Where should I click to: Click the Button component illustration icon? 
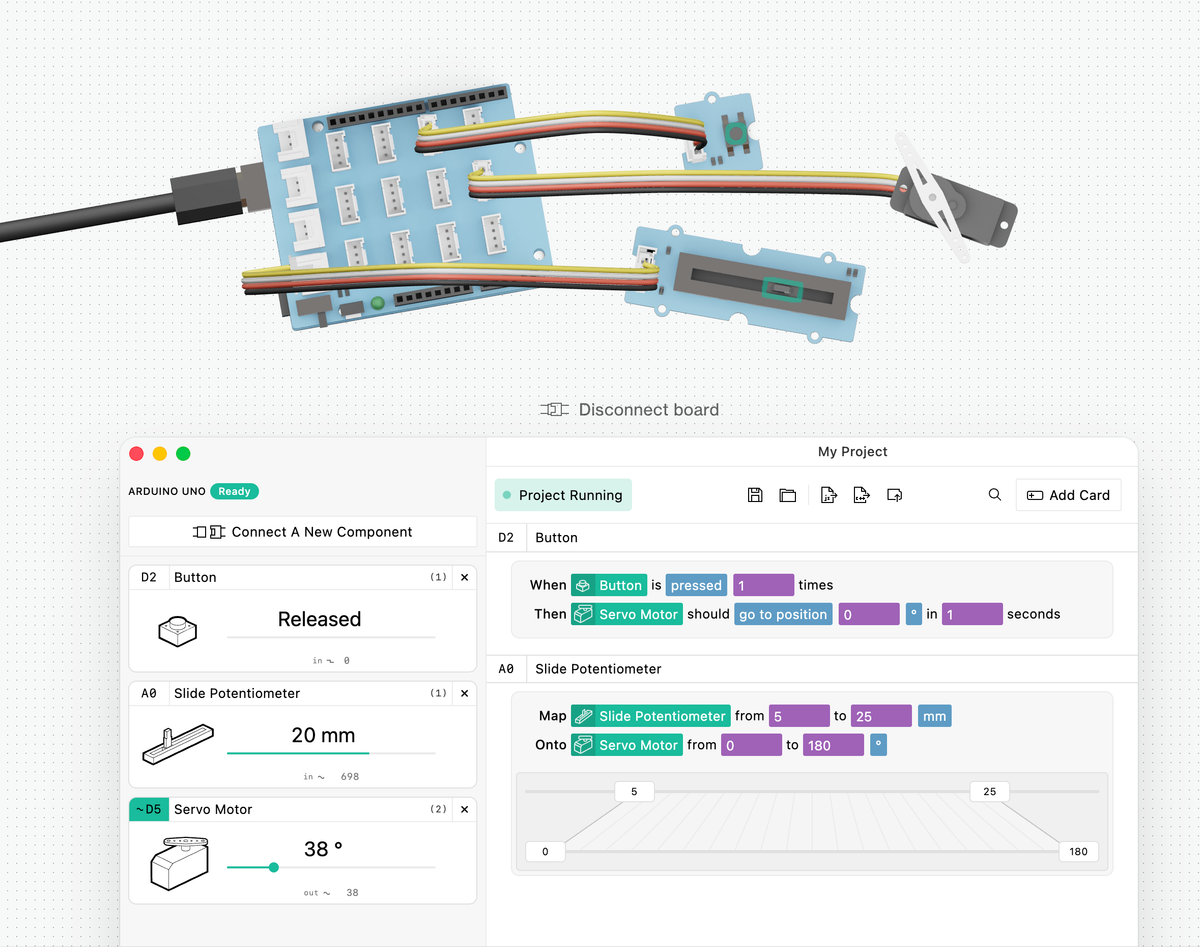click(177, 630)
